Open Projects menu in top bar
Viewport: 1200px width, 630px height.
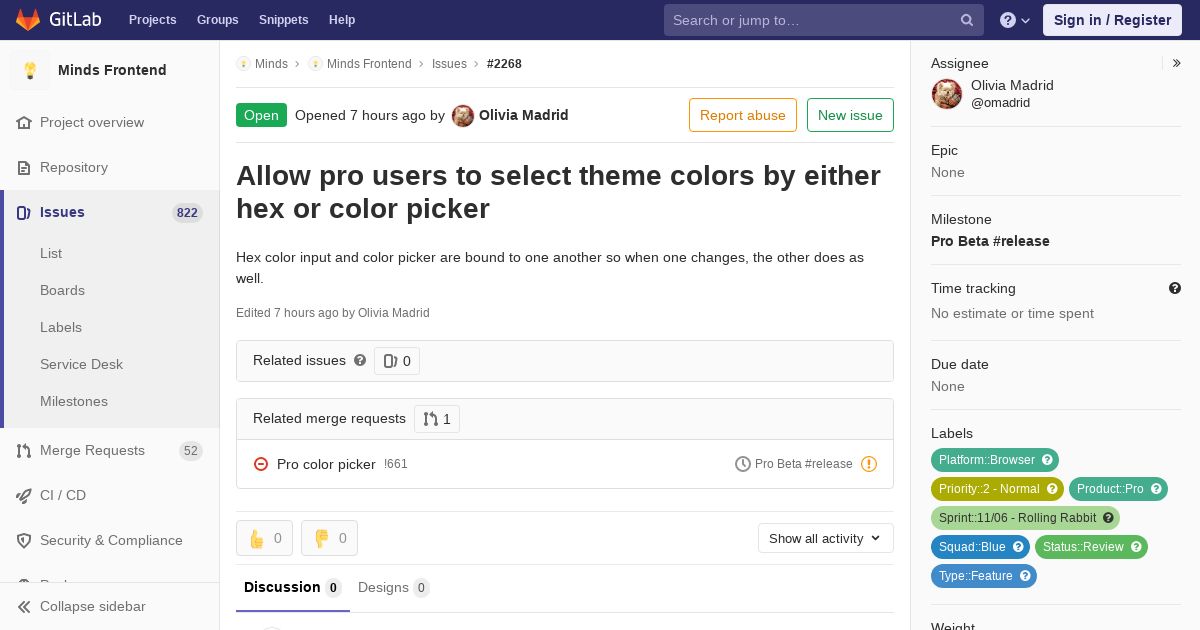(x=152, y=20)
